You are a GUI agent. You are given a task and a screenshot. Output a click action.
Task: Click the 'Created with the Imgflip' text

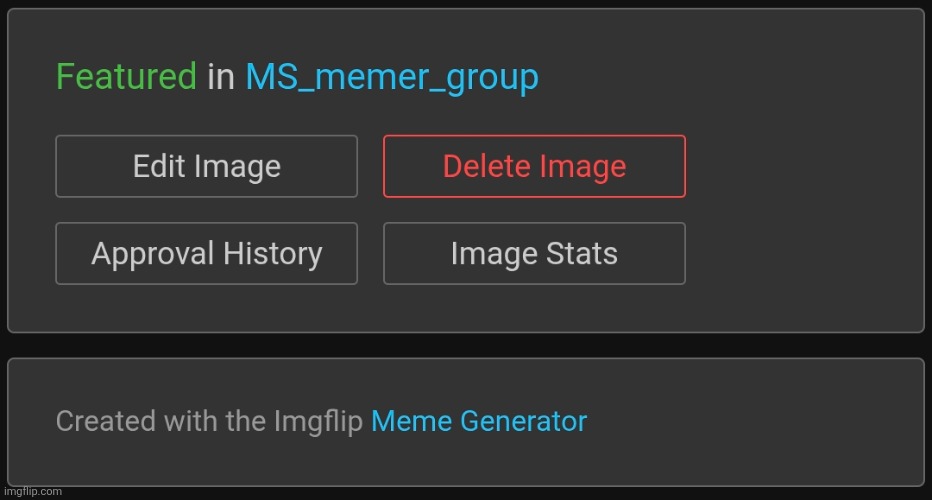(209, 421)
